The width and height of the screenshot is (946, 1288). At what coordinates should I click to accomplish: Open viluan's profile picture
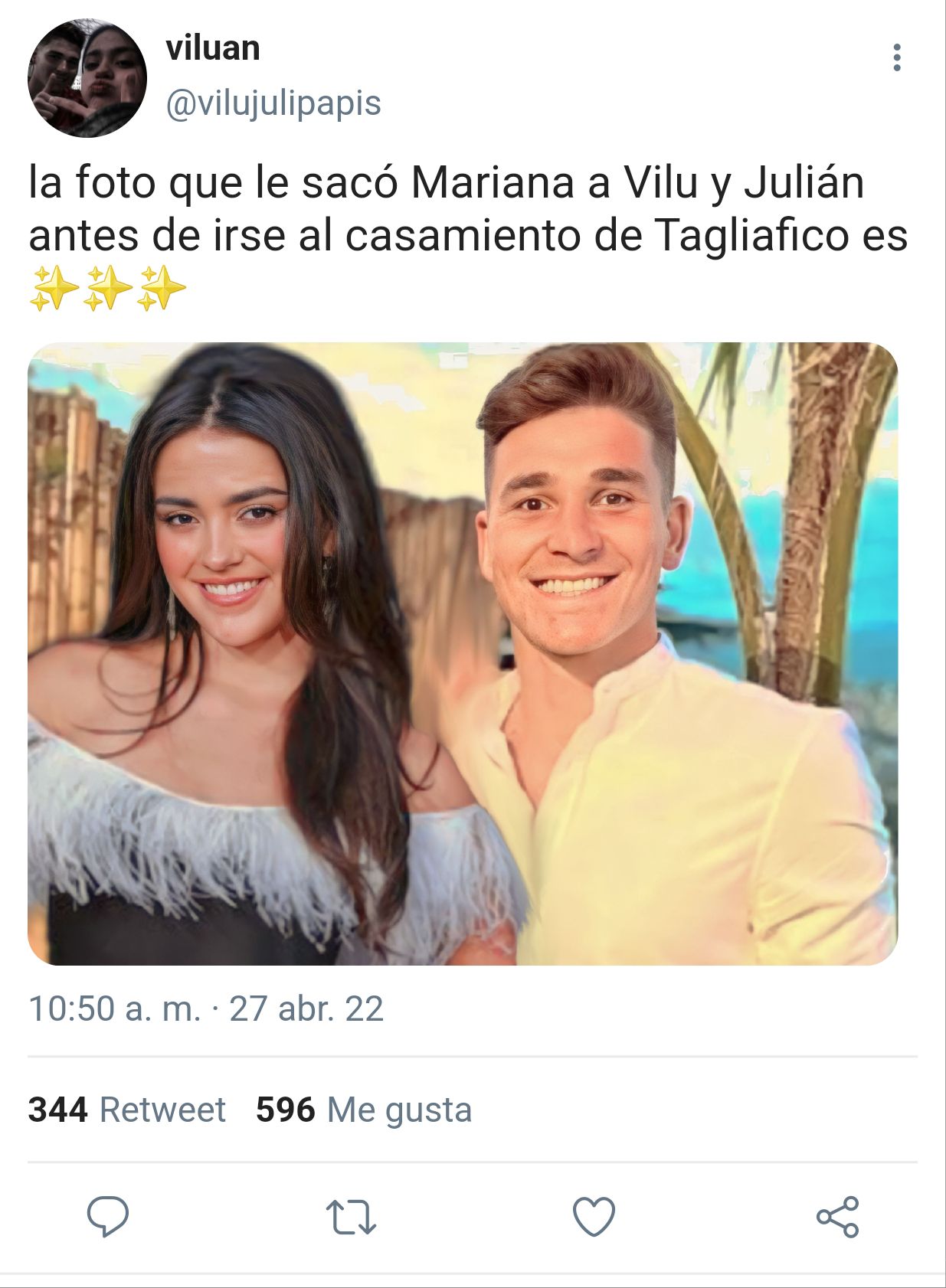pyautogui.click(x=87, y=78)
